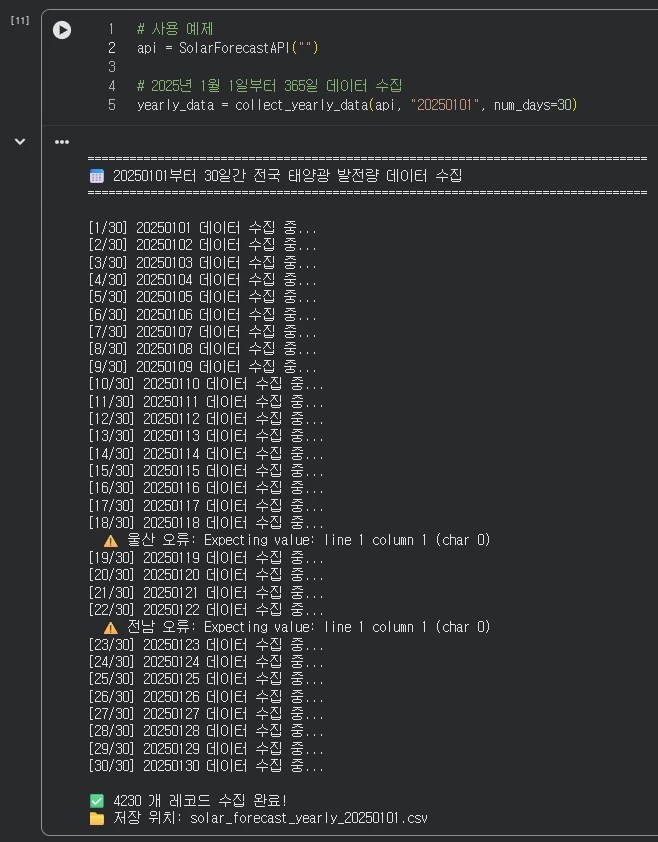This screenshot has width=658, height=842.
Task: Click green checkmark icon for 수집 완료
Action: tap(97, 801)
